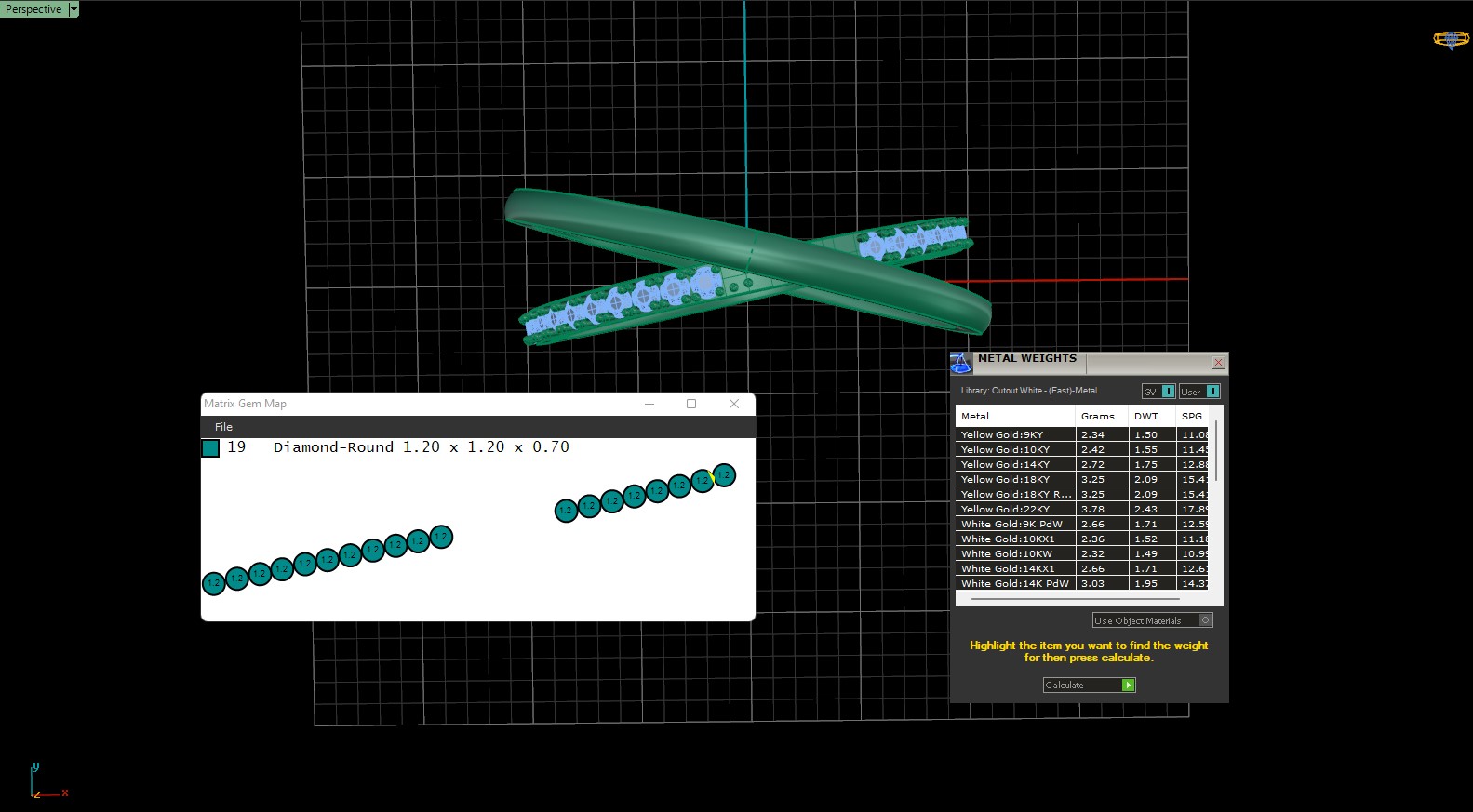Close the Metal Weights panel
This screenshot has width=1473, height=812.
[x=1218, y=363]
